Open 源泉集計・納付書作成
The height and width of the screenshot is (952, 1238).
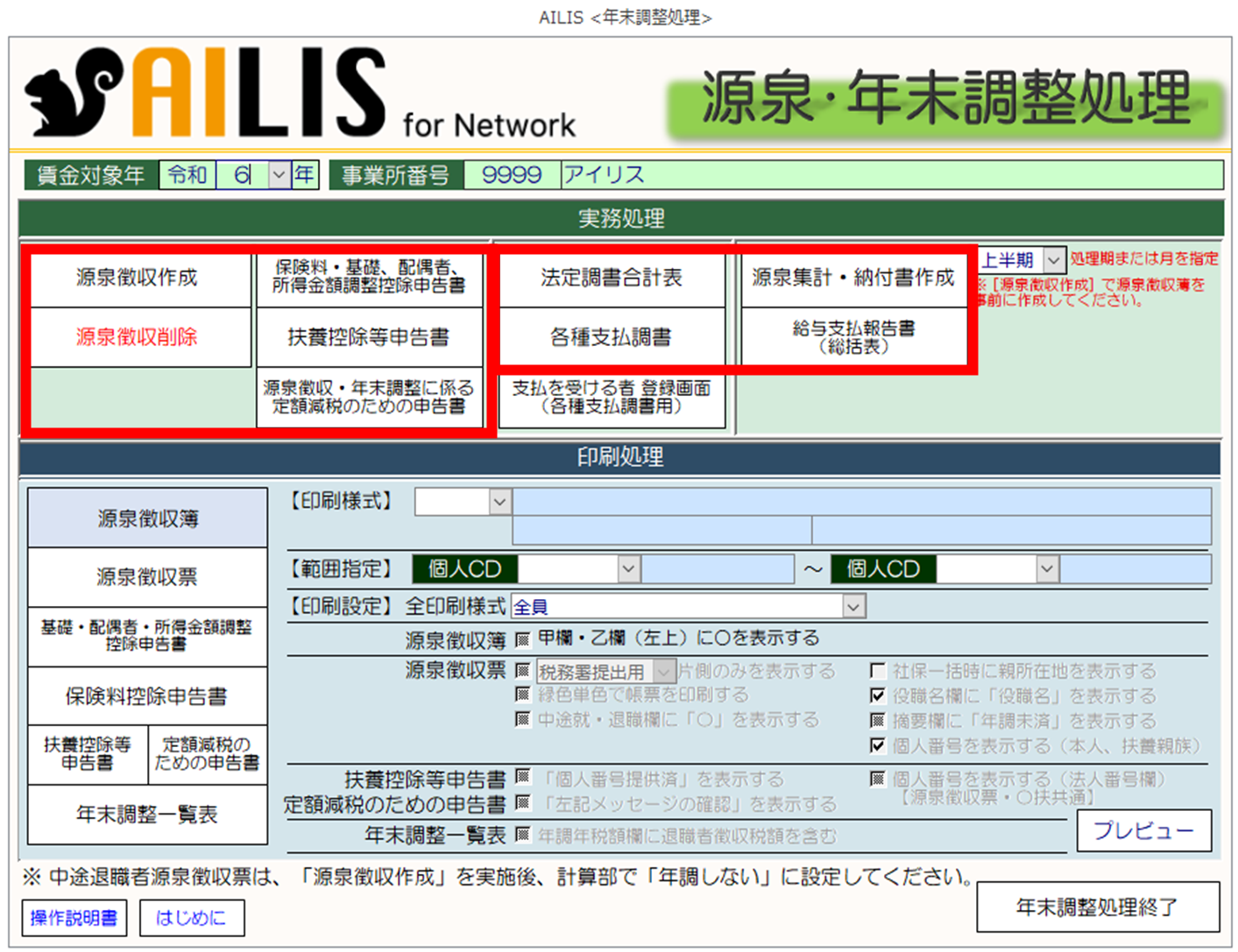853,279
